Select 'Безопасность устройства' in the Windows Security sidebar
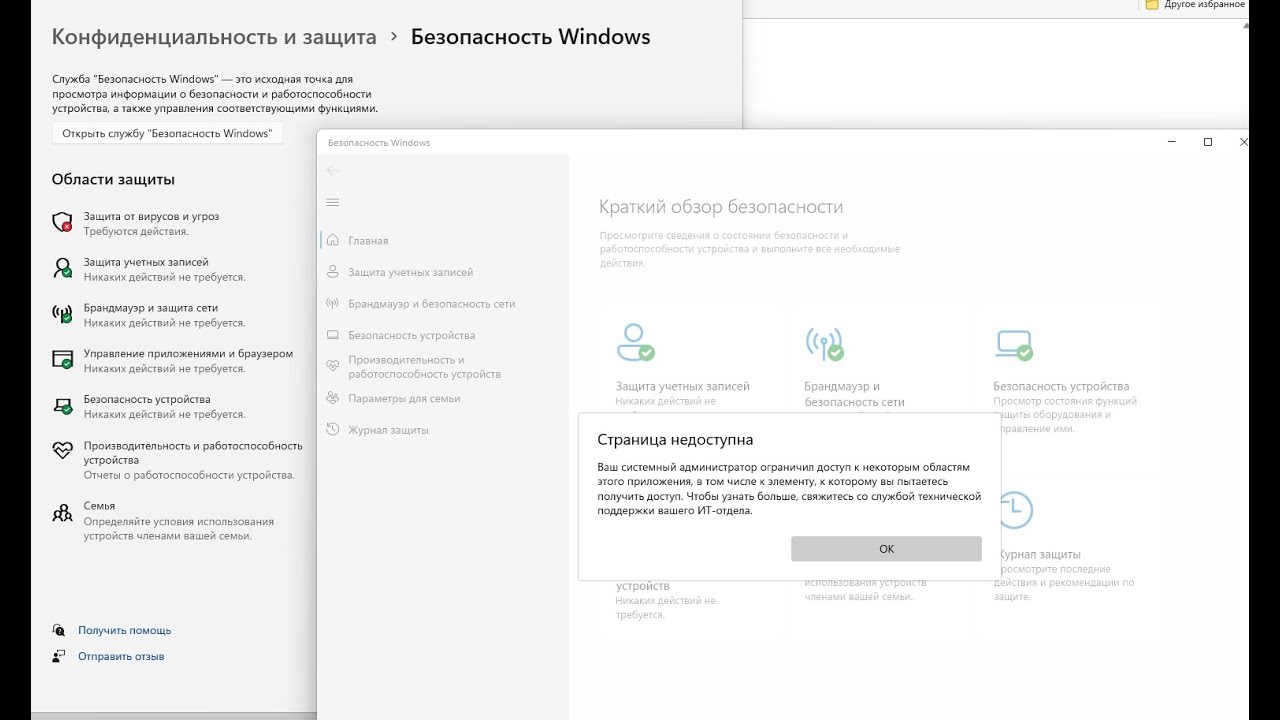This screenshot has width=1280, height=720. point(412,336)
